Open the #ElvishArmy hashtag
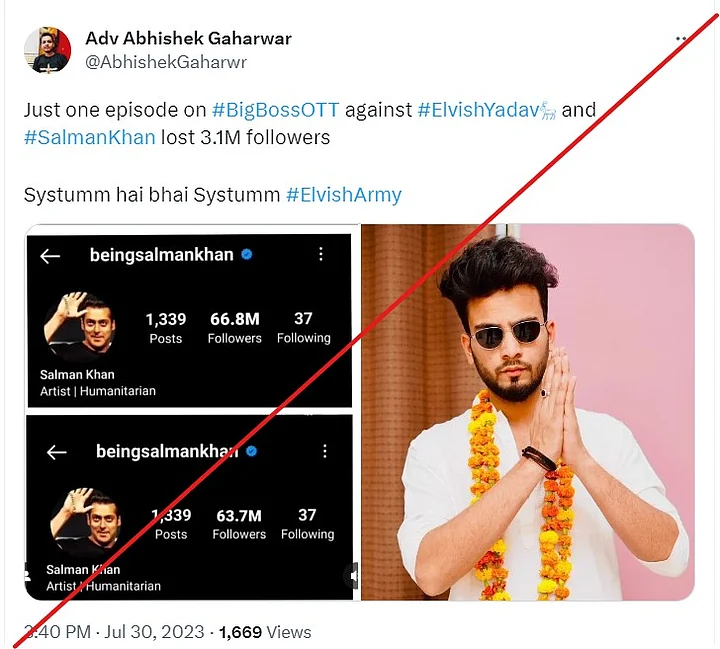720x649 pixels. (344, 195)
